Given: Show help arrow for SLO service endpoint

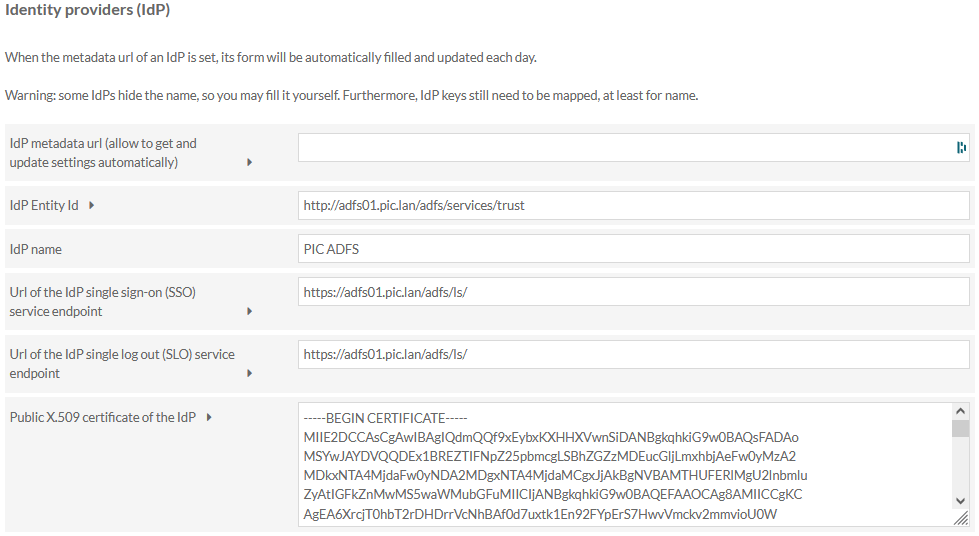Looking at the screenshot, I should click(x=249, y=373).
